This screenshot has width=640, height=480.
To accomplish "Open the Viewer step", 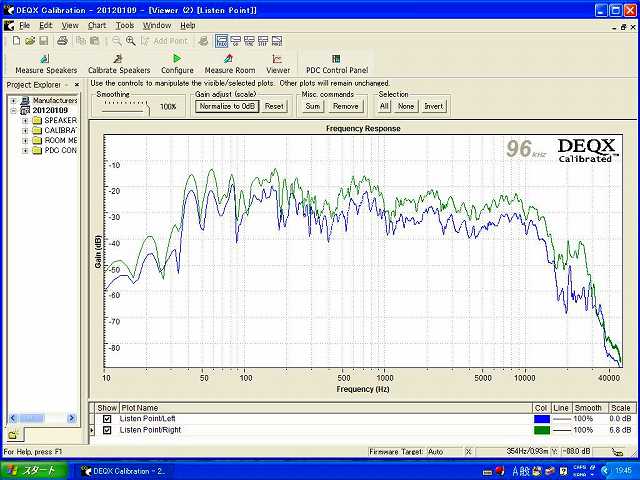I will click(x=278, y=64).
